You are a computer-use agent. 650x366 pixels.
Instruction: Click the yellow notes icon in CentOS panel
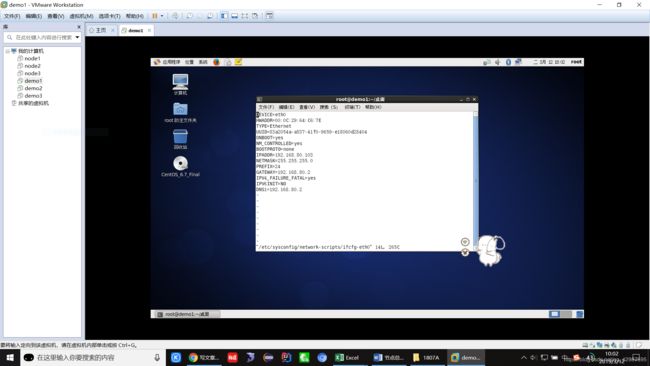point(238,62)
